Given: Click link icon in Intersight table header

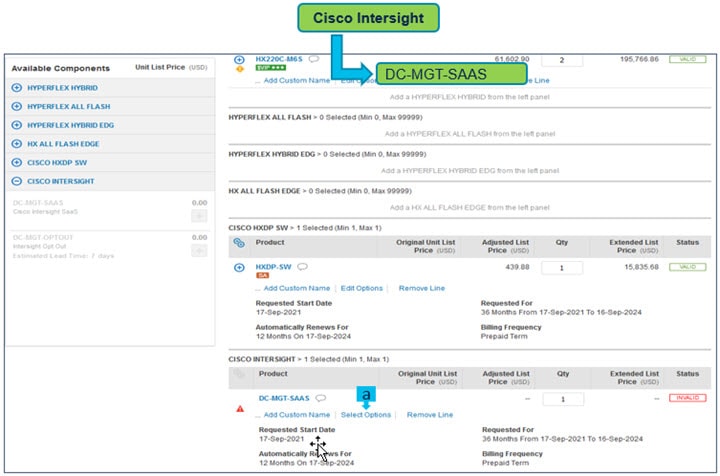Looking at the screenshot, I should tap(239, 374).
